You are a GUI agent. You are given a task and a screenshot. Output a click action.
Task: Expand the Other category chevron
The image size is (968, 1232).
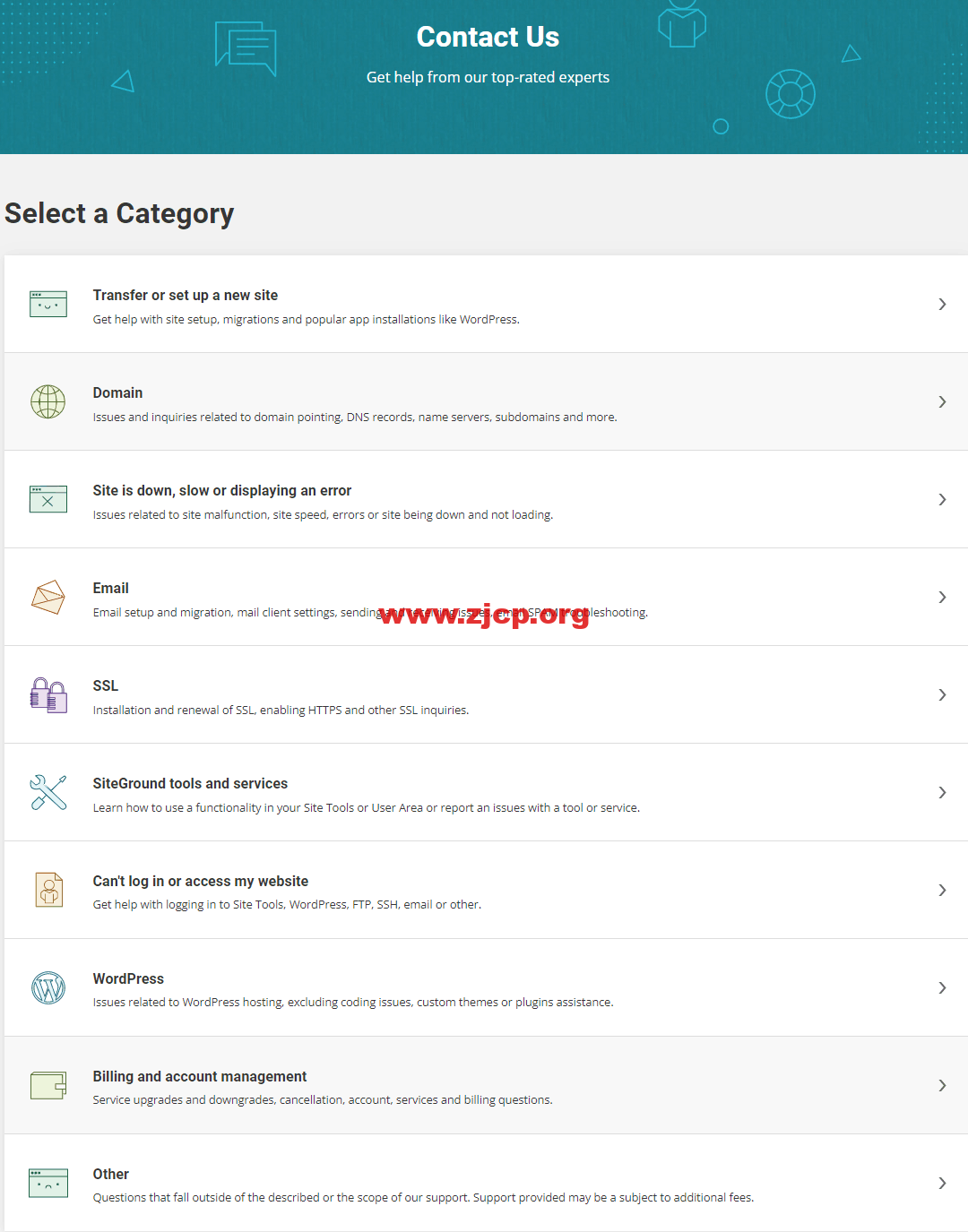click(x=942, y=1183)
